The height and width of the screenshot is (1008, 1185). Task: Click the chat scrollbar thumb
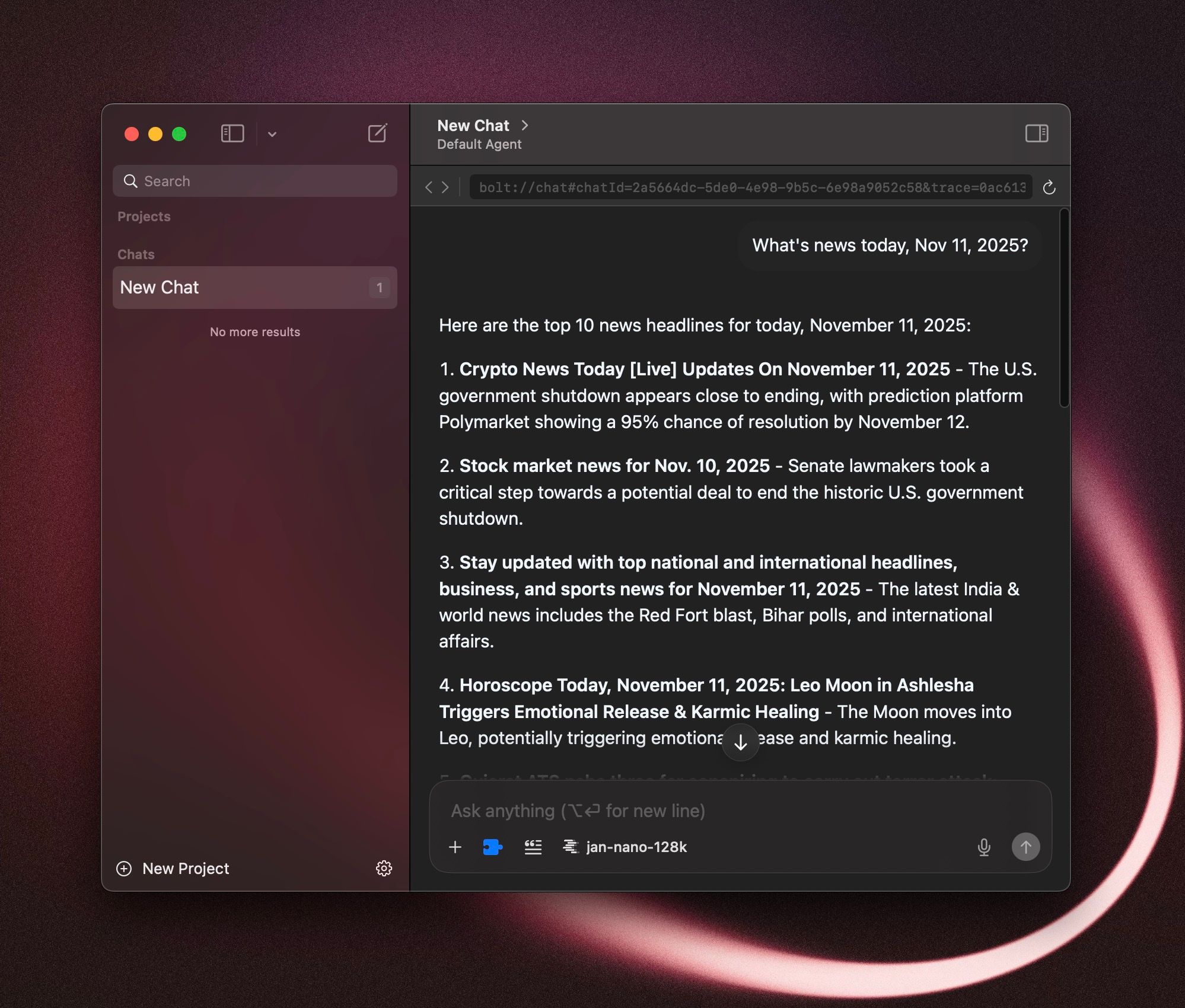(1065, 308)
